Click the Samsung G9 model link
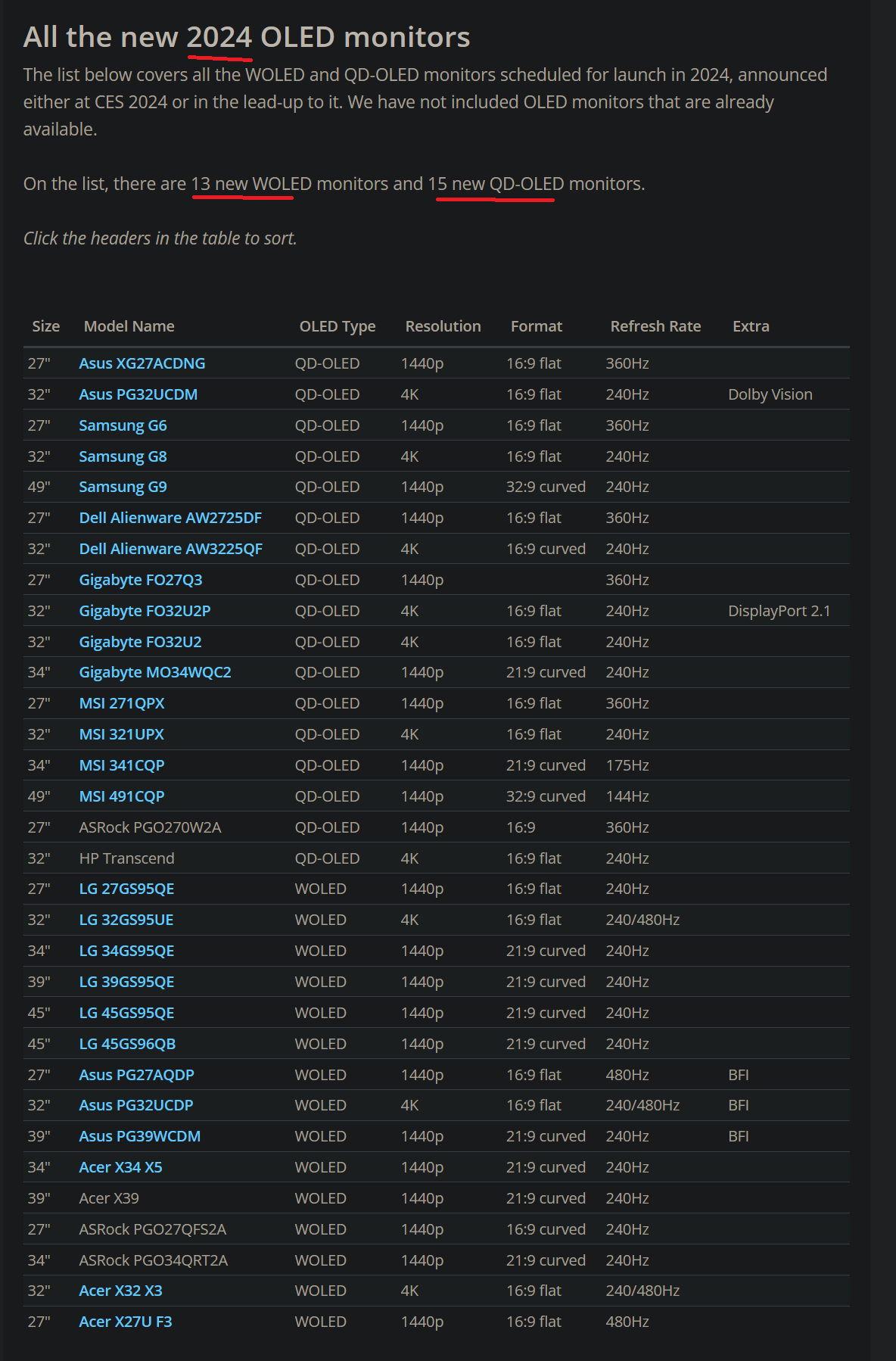 click(x=123, y=487)
